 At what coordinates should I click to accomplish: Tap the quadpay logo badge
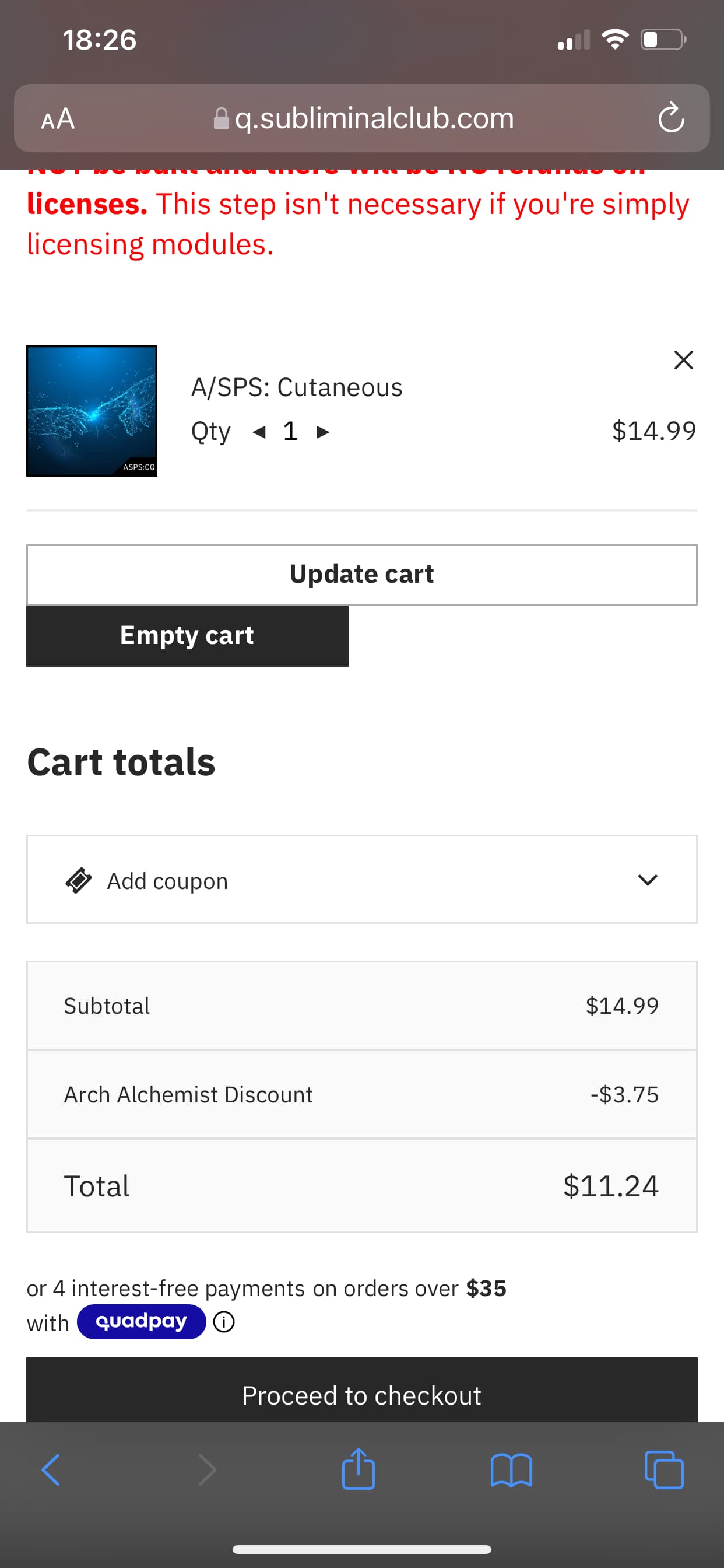141,1321
